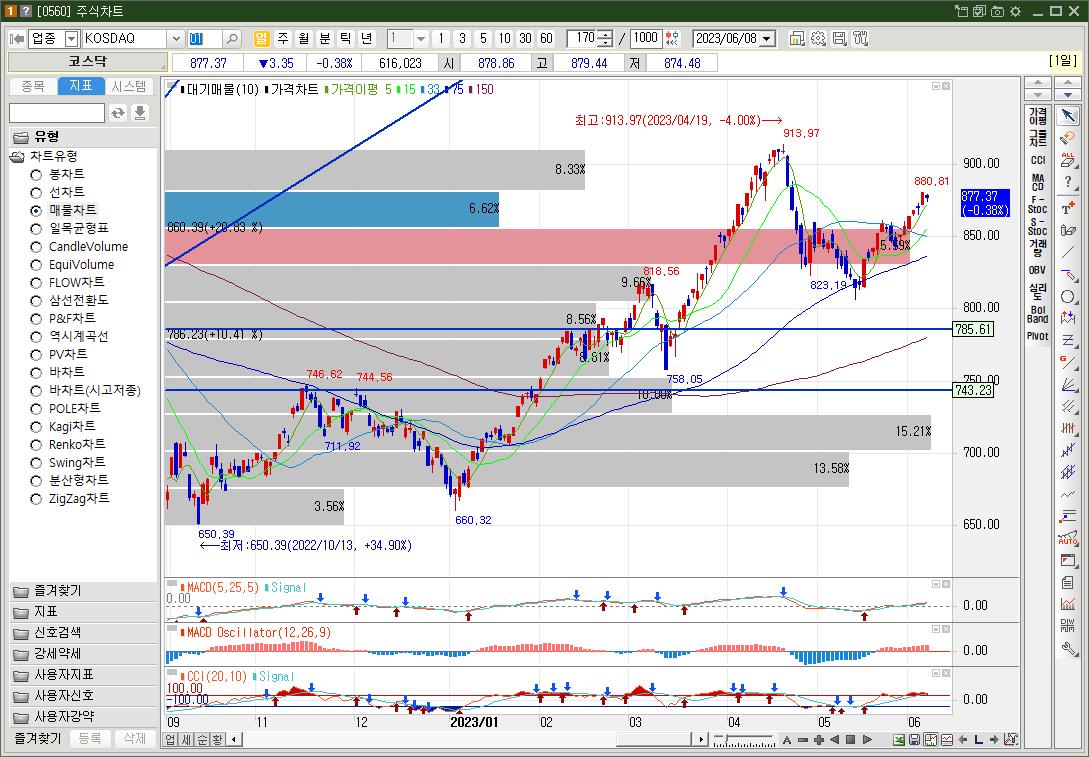The height and width of the screenshot is (757, 1089).
Task: Expand the 신호검색 folder section
Action: [83, 633]
